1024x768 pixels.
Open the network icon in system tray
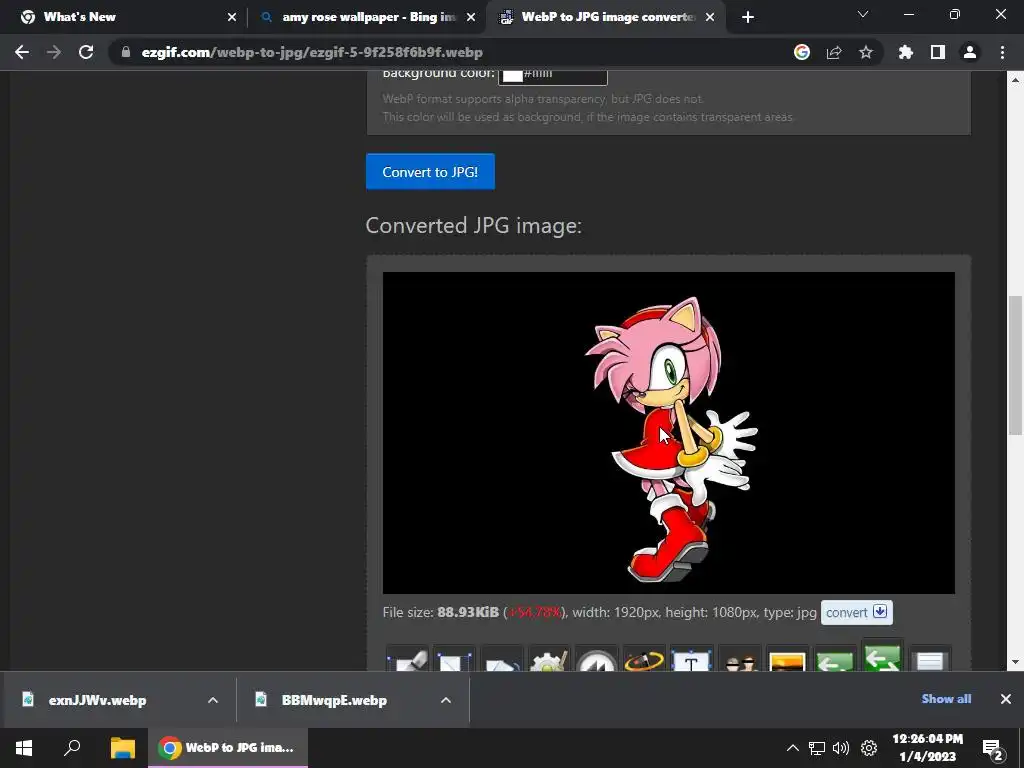[x=816, y=748]
